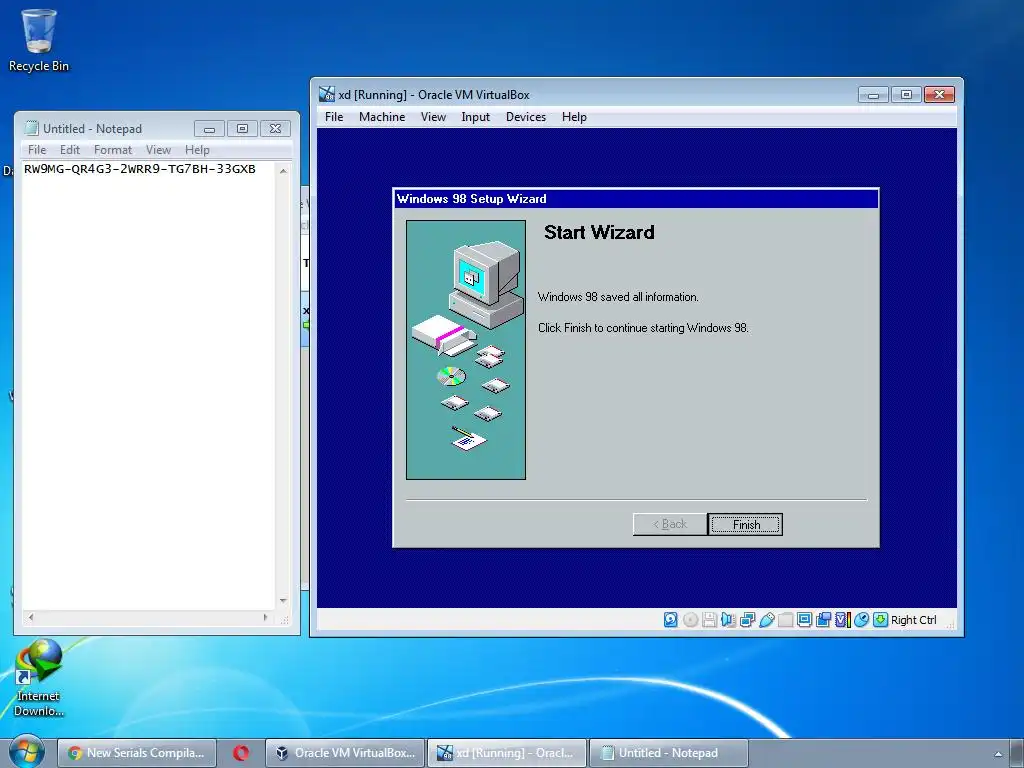Click the serial key text in Notepad
1024x768 pixels.
[x=140, y=169]
